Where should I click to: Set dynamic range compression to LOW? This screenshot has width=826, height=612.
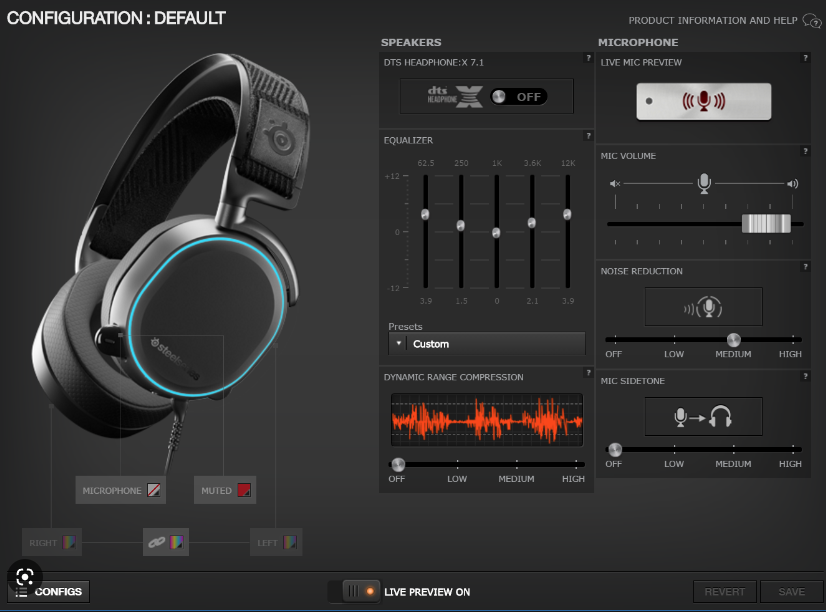tap(457, 479)
